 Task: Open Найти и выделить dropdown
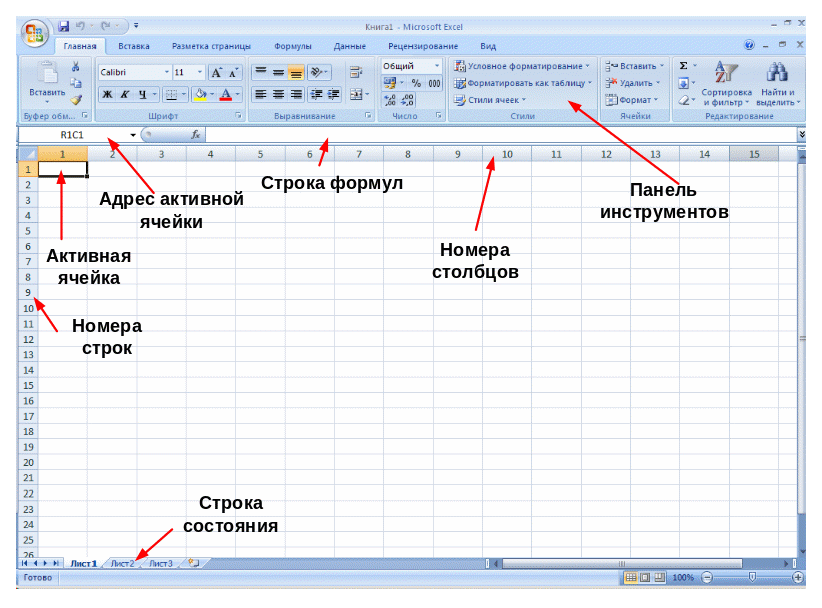point(778,84)
